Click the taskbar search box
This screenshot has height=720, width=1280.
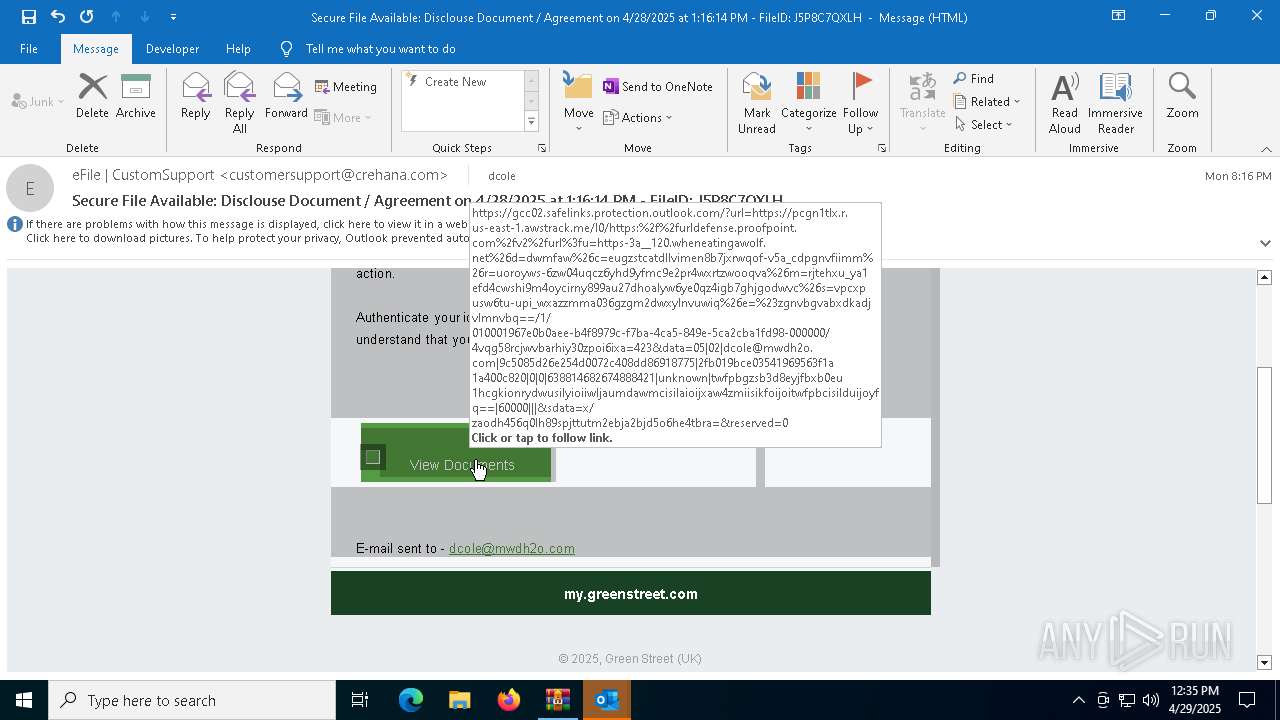point(192,700)
